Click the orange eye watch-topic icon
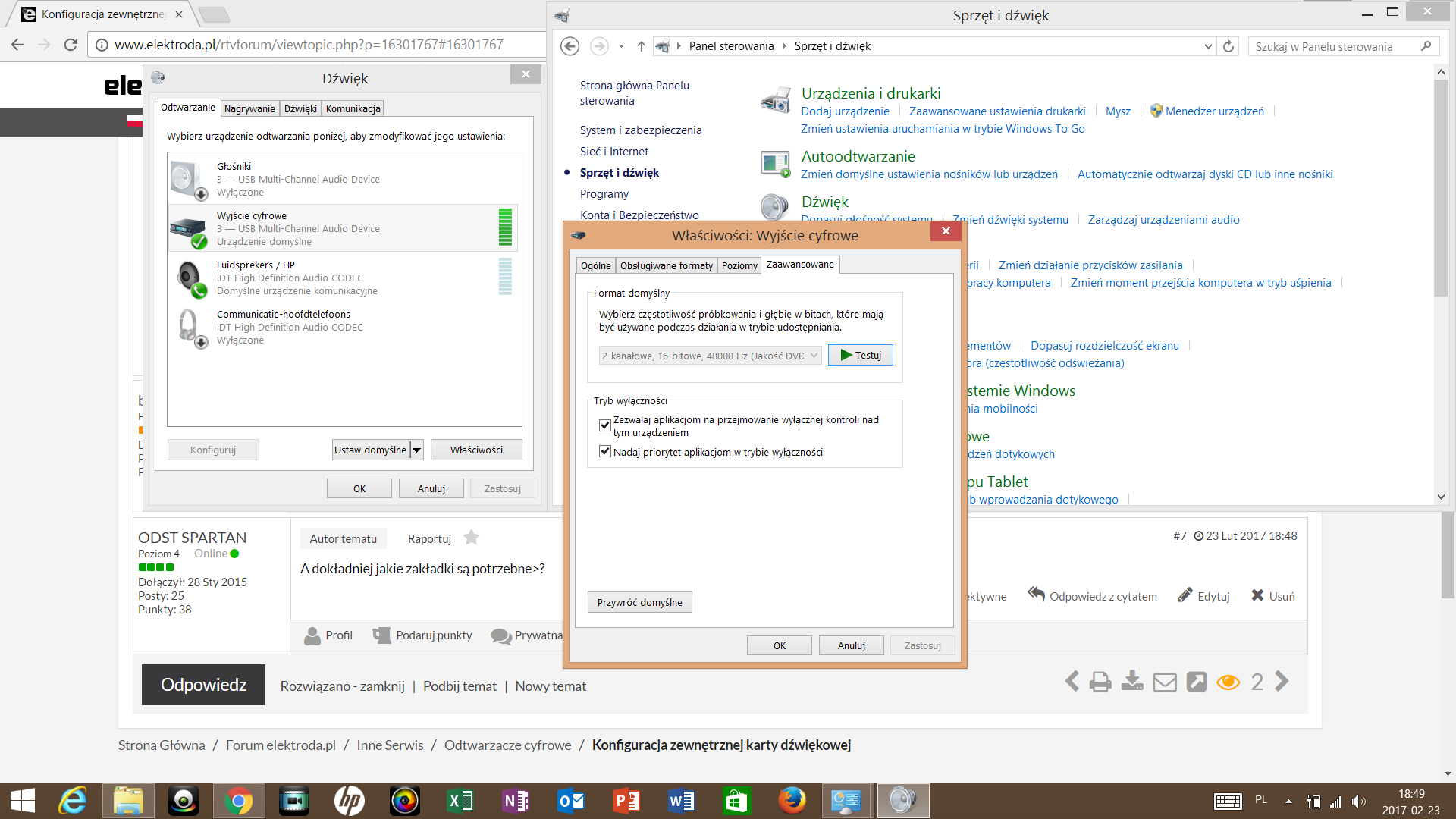Image resolution: width=1456 pixels, height=819 pixels. tap(1228, 682)
